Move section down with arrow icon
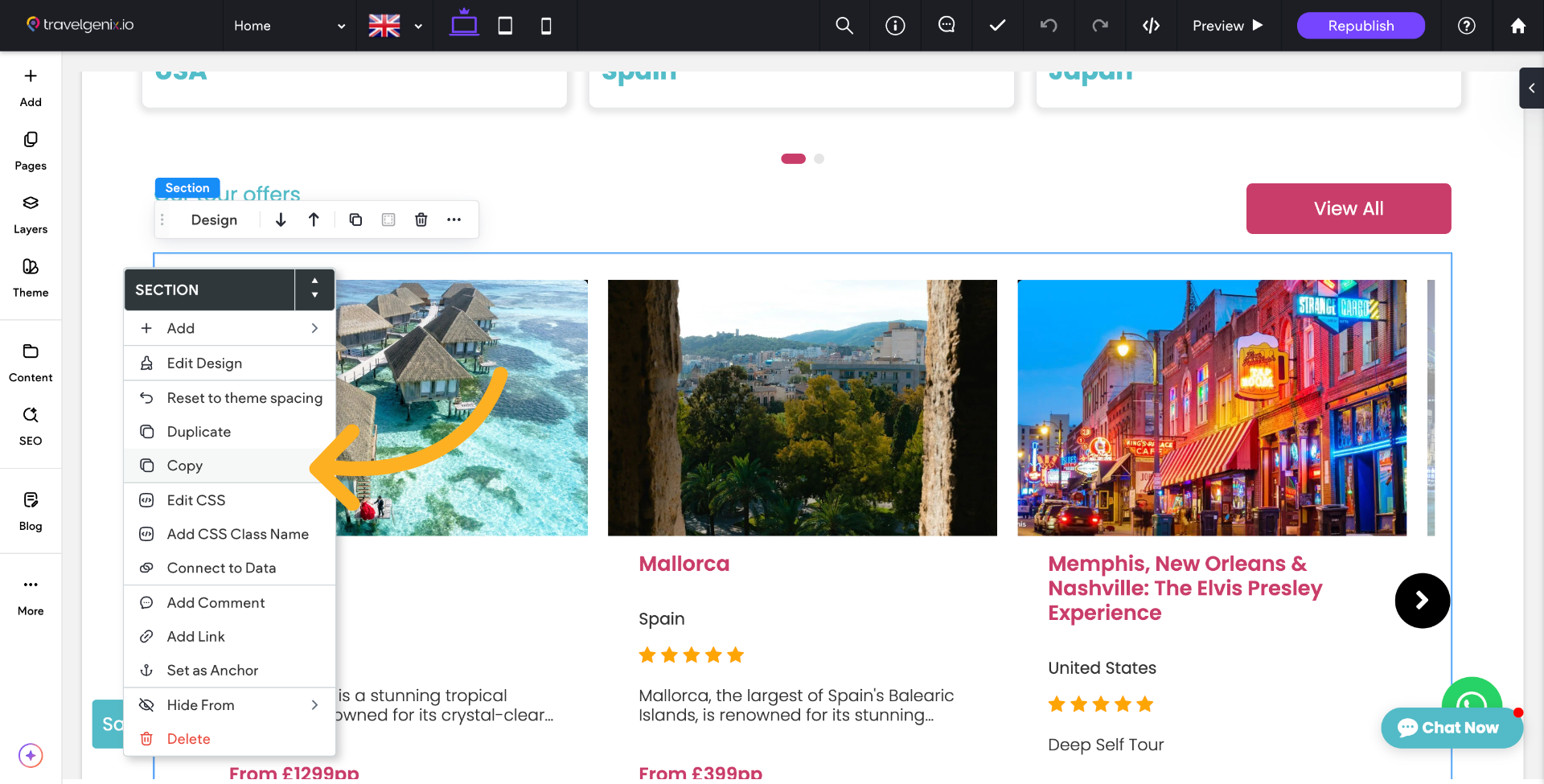1544x784 pixels. click(x=281, y=220)
